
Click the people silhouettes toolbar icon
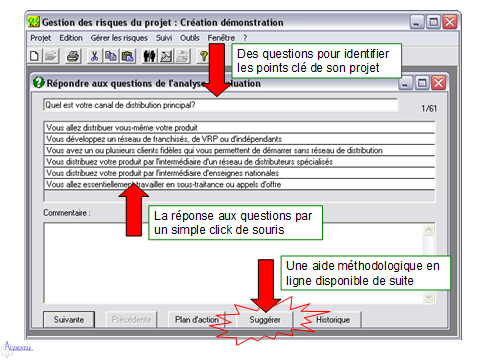point(149,56)
